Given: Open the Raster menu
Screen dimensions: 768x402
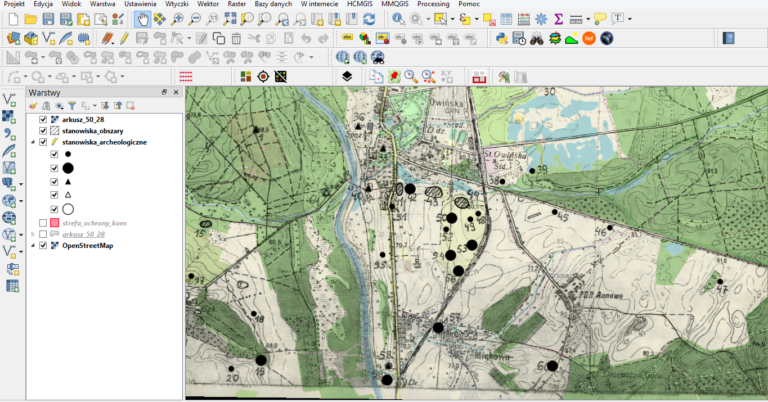Looking at the screenshot, I should [237, 4].
